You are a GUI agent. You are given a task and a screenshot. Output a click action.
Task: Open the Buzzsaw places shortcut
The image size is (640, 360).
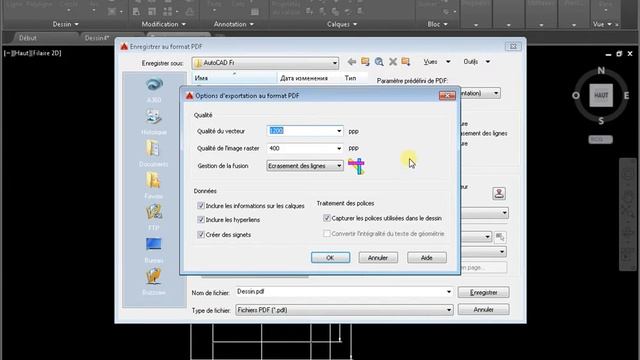point(153,276)
